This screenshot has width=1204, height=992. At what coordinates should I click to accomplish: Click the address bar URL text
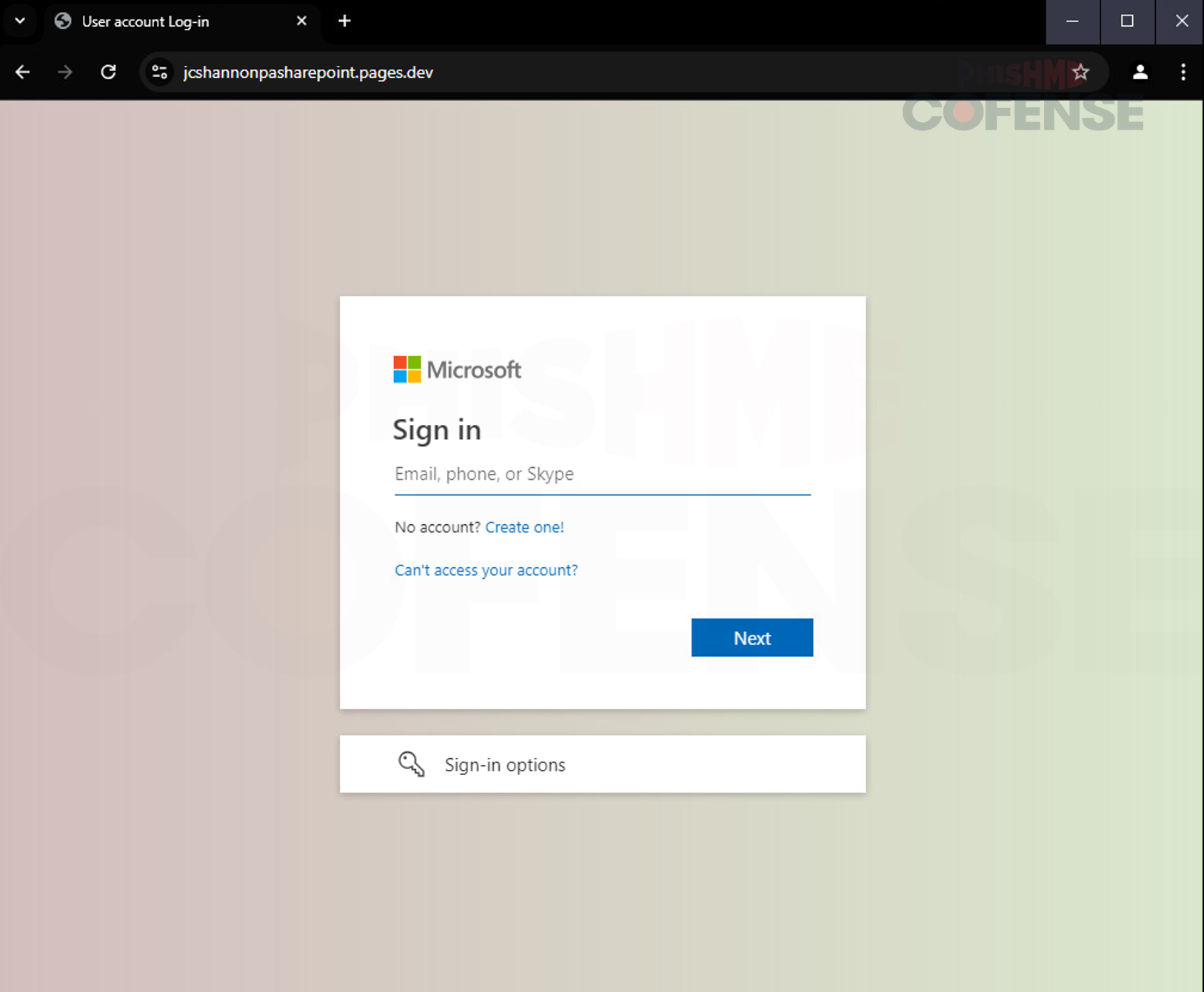pos(308,72)
